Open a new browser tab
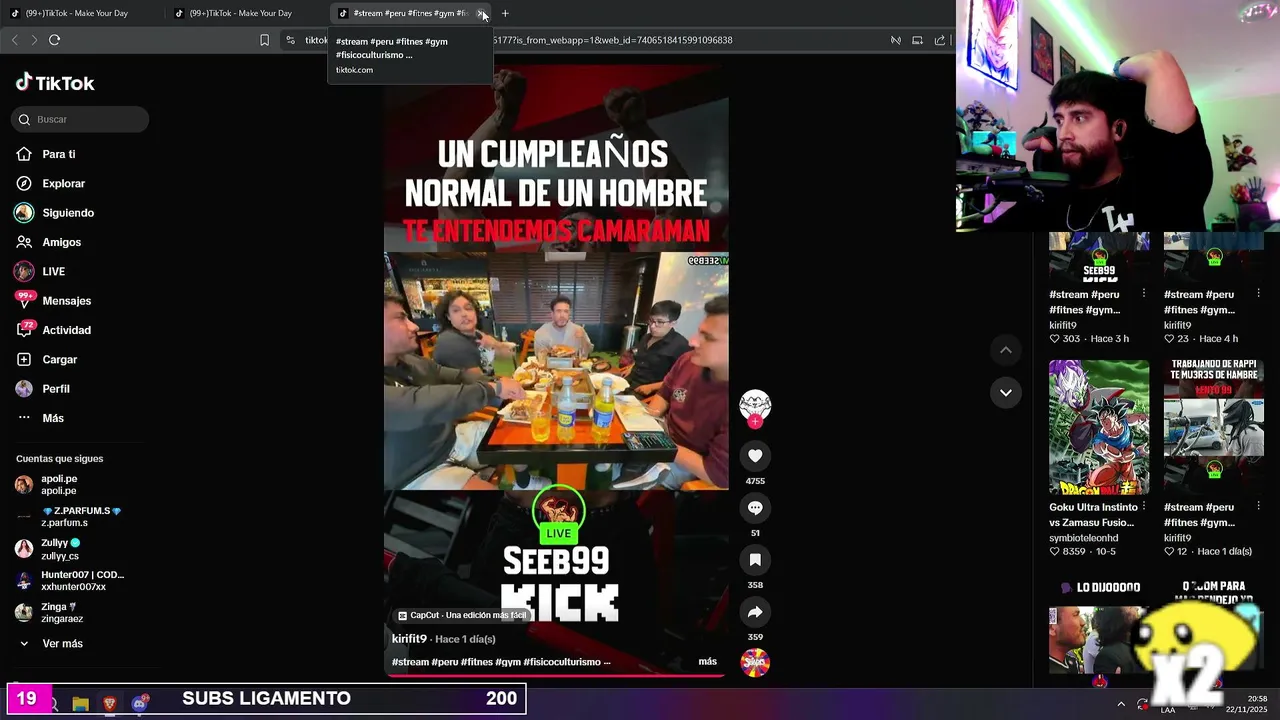 (505, 13)
